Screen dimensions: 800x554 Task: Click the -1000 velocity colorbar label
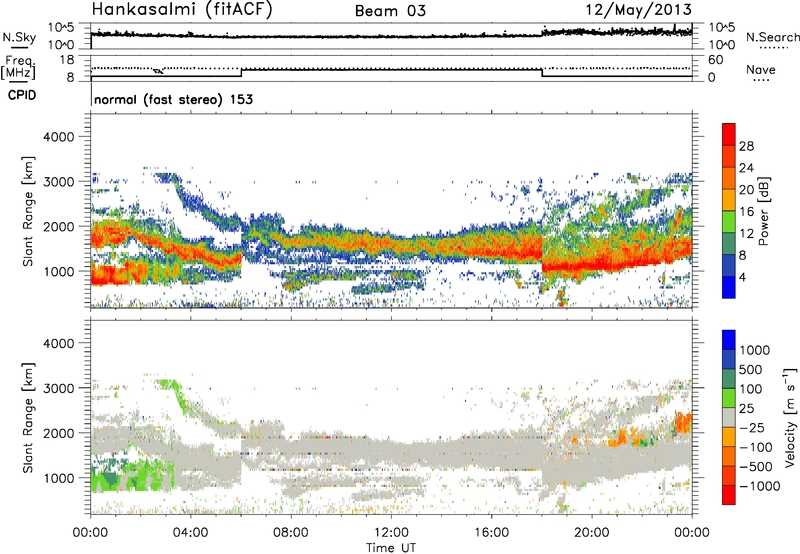759,486
